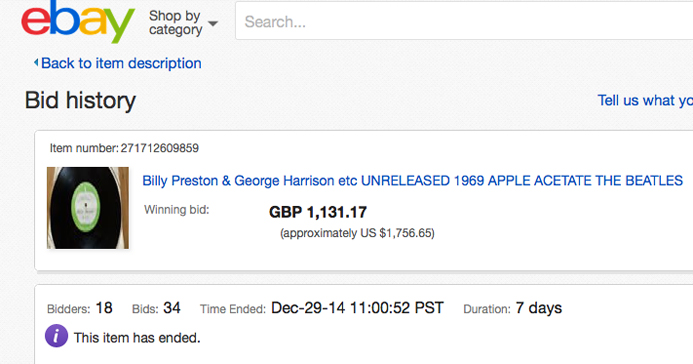The image size is (693, 364).
Task: Click the Winning bid label
Action: pyautogui.click(x=176, y=209)
